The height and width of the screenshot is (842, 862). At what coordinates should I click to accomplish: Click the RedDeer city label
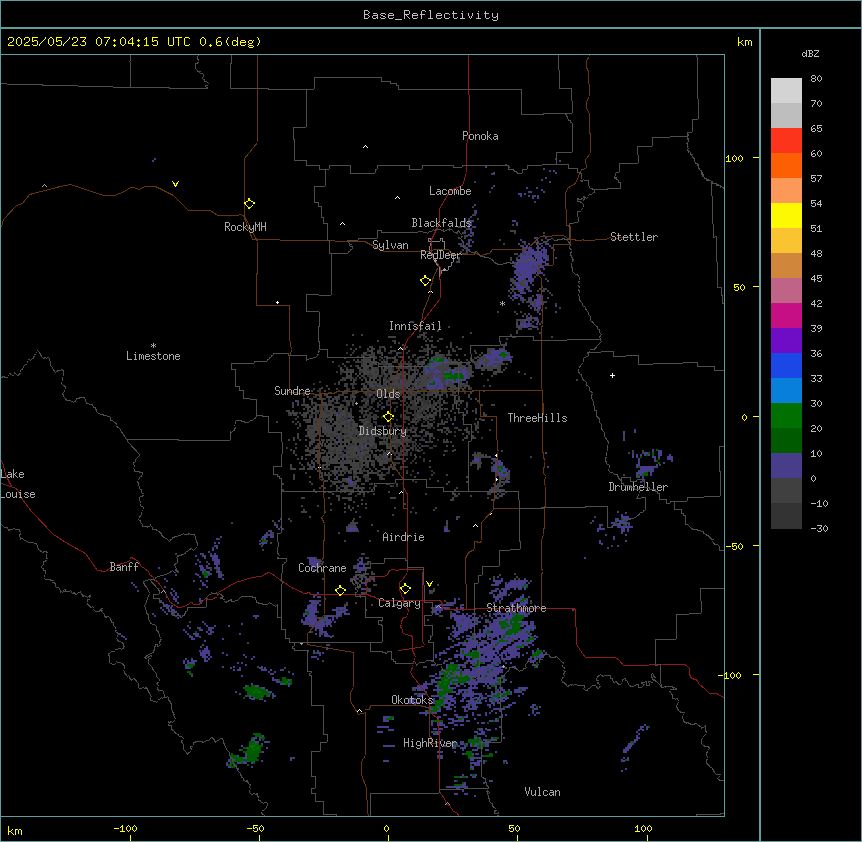440,255
